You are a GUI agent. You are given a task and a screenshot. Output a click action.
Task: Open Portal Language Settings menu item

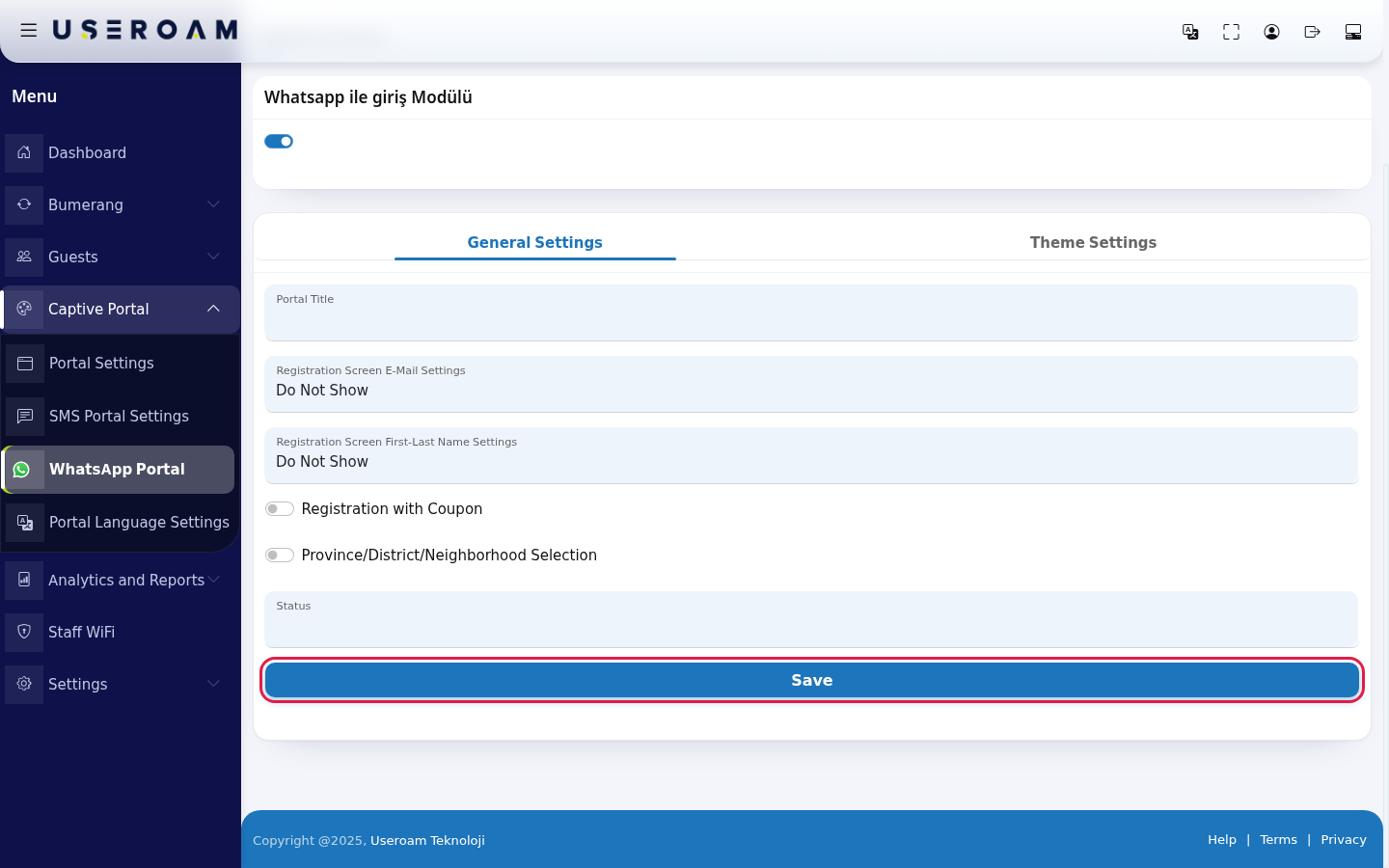[119, 522]
